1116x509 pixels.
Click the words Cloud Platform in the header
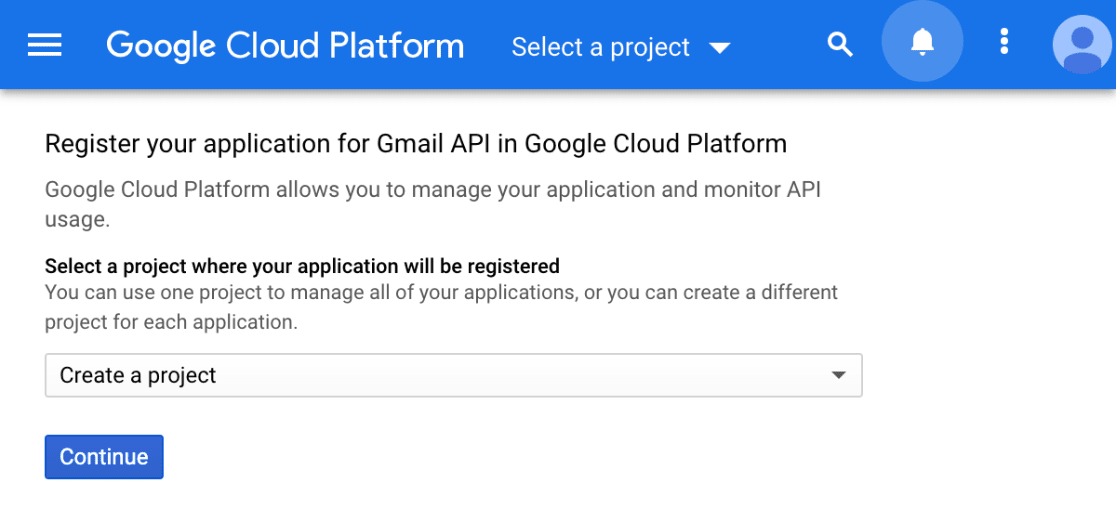click(345, 46)
